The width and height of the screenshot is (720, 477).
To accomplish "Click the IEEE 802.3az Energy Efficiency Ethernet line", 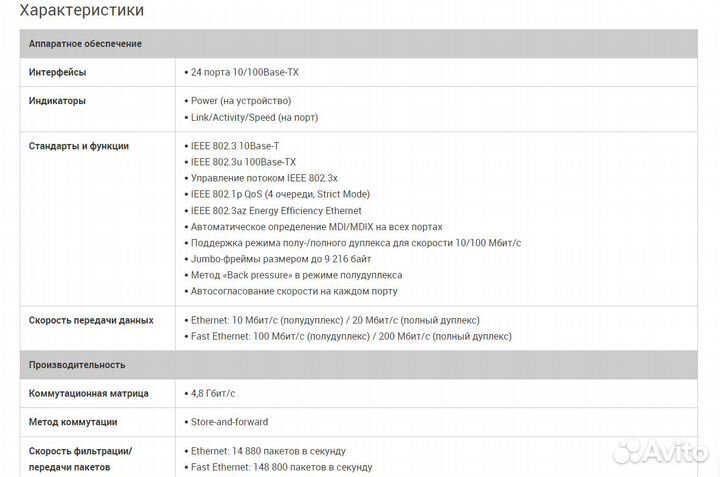I will (275, 211).
